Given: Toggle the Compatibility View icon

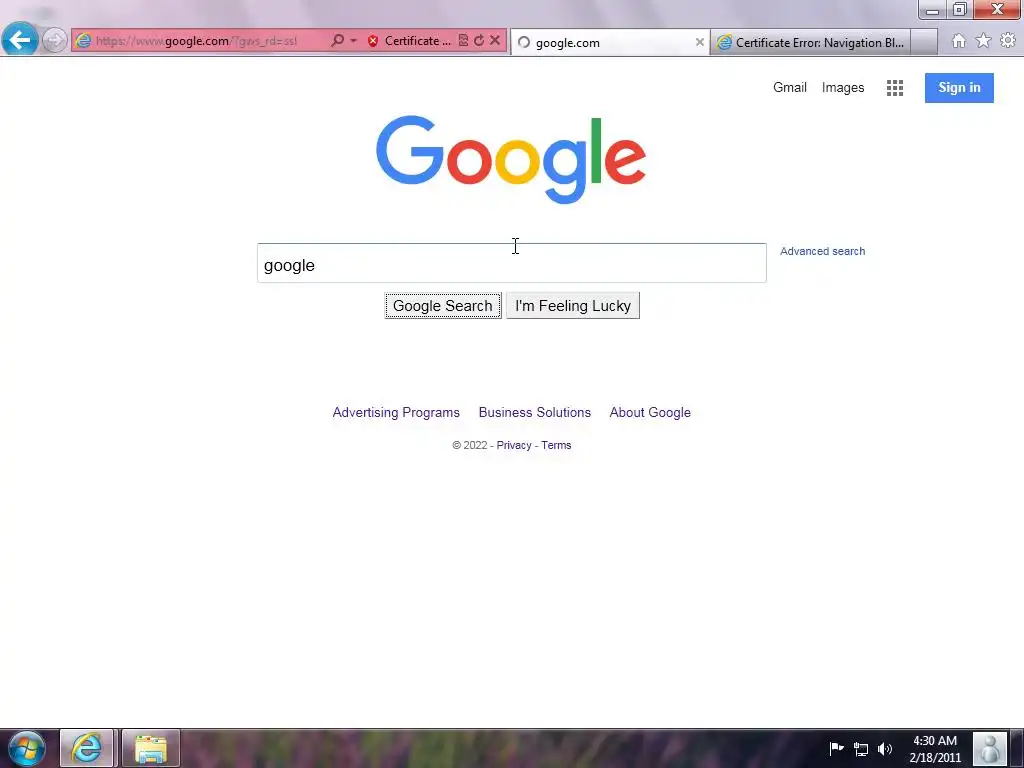Looking at the screenshot, I should point(463,40).
